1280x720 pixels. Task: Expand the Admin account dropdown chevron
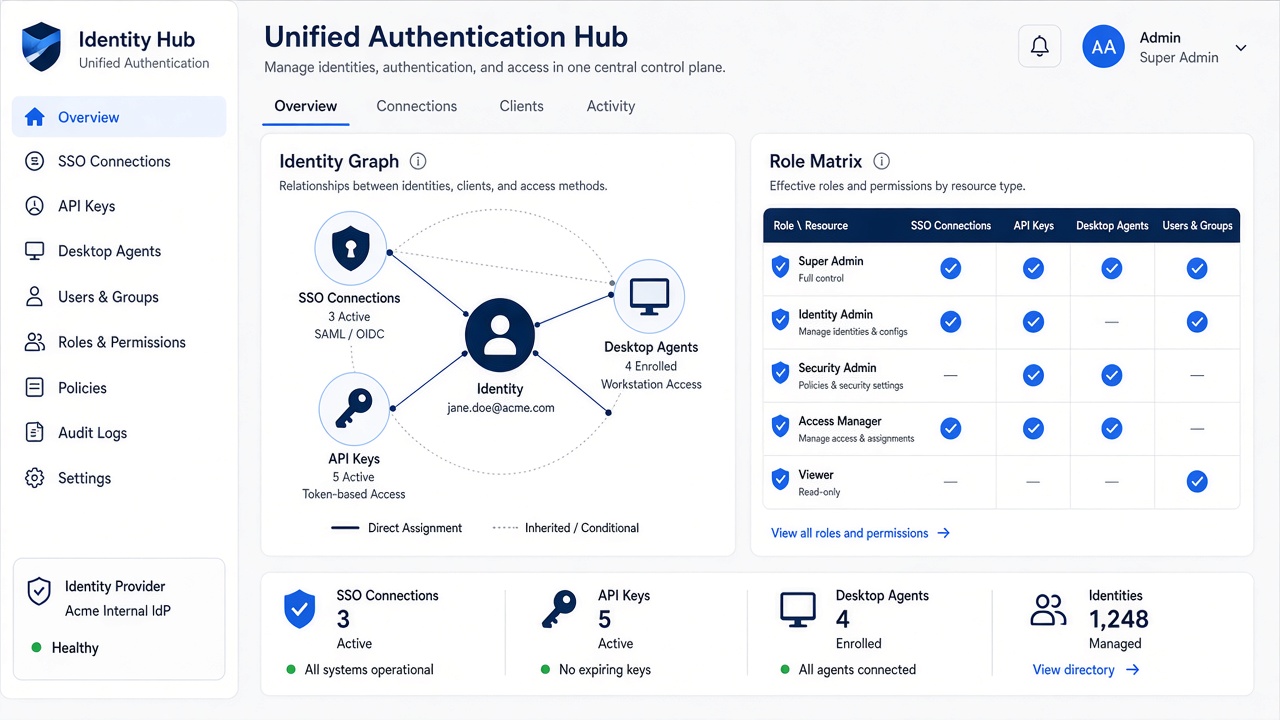point(1241,47)
